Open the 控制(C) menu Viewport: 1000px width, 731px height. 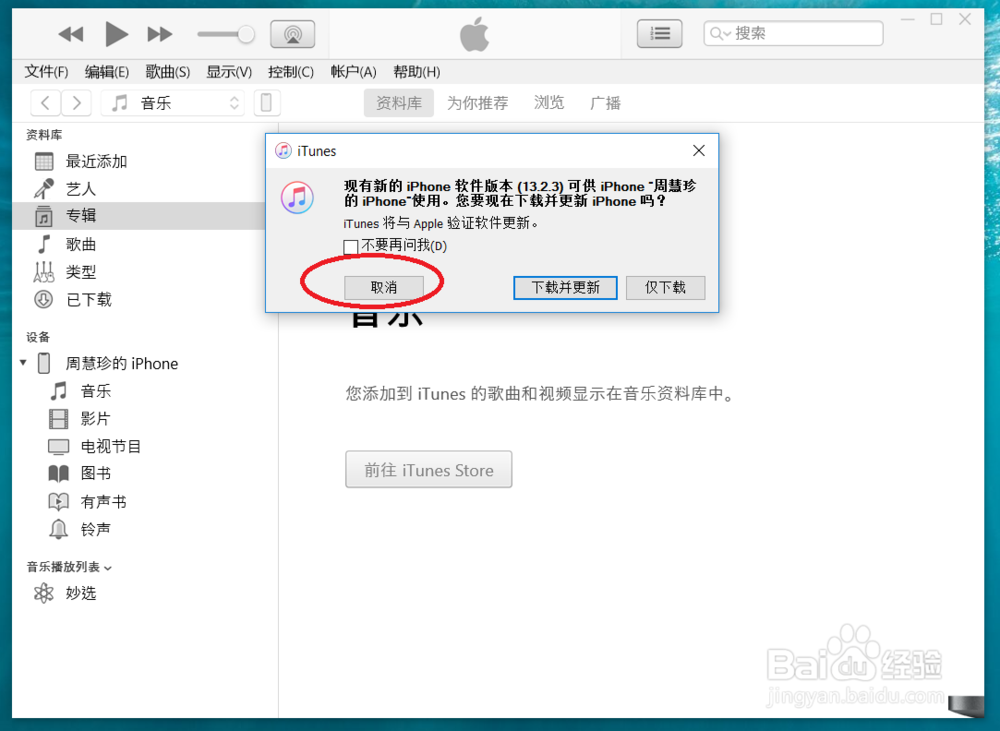point(291,72)
